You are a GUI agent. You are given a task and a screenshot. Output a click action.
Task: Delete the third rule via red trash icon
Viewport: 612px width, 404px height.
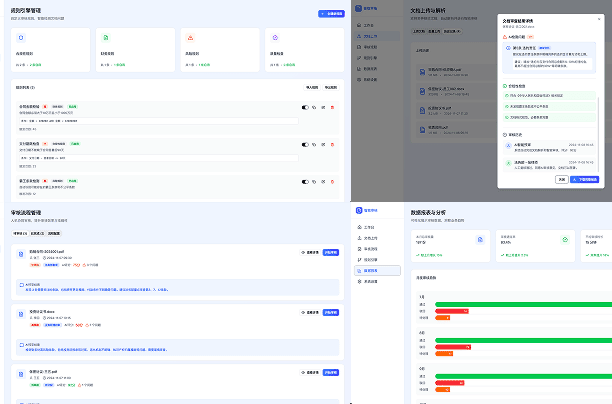coord(333,181)
